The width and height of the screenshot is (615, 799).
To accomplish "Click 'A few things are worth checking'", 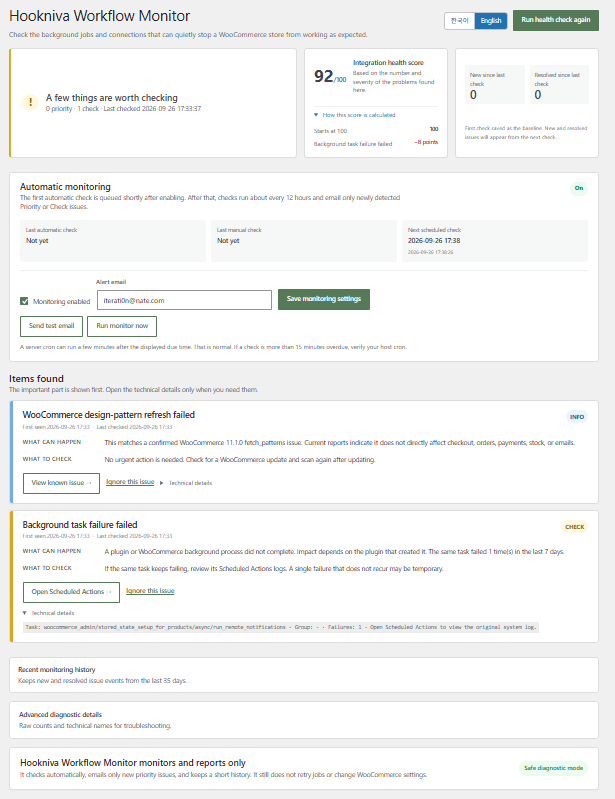I will click(112, 98).
